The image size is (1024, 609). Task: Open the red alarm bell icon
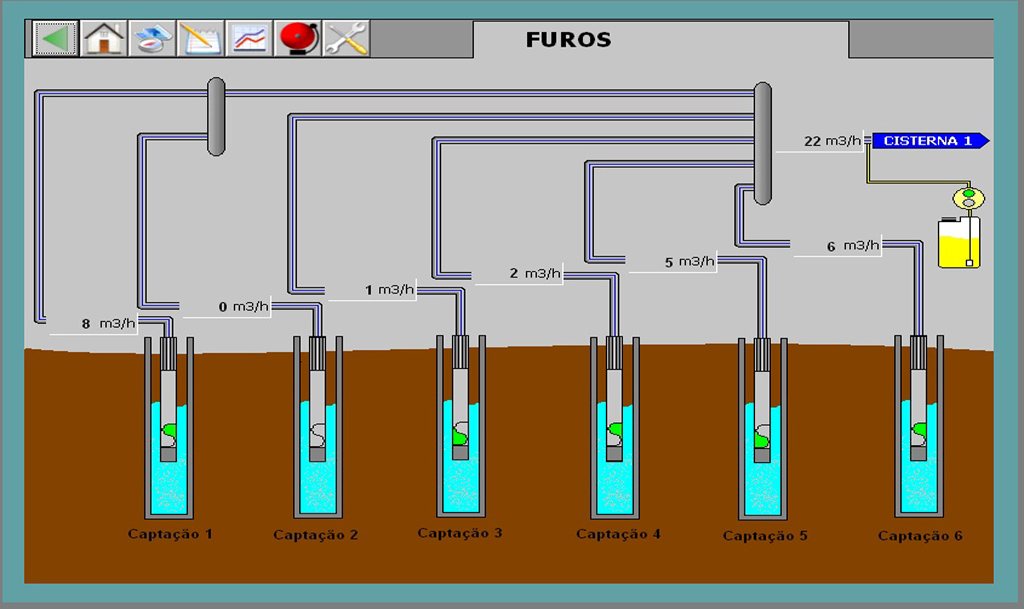(298, 39)
